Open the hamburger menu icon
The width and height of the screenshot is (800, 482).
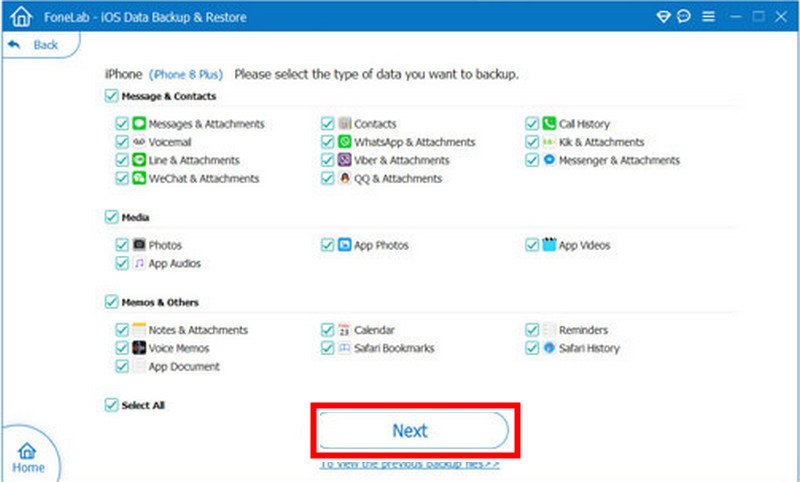point(708,17)
